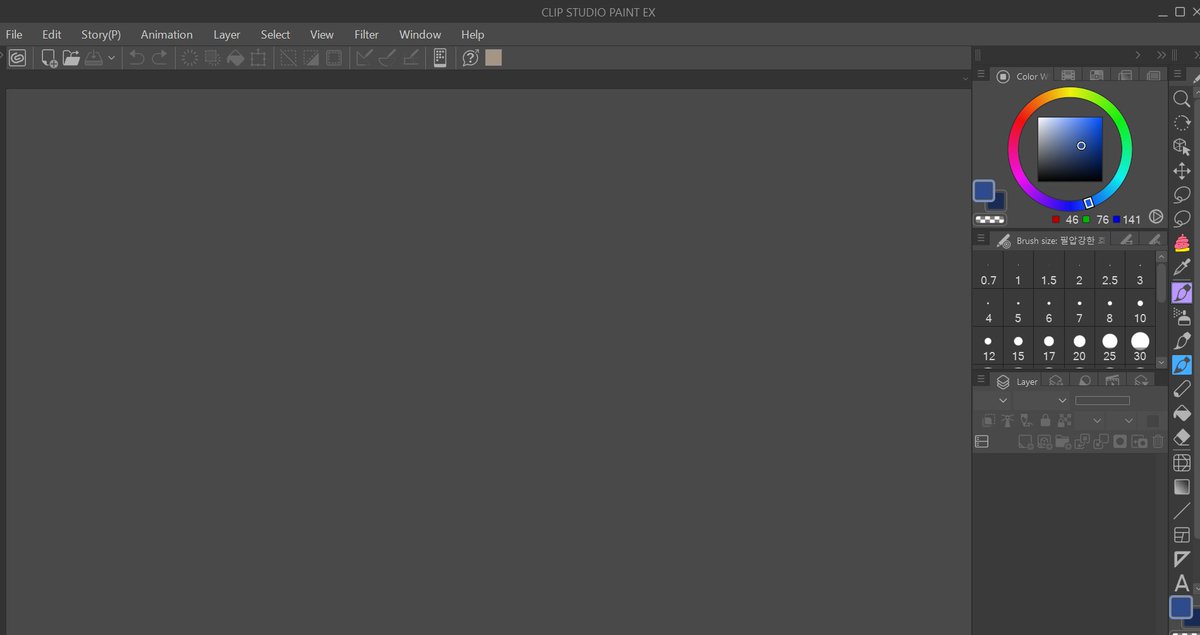
Task: Open an existing file from folder icon
Action: [71, 58]
